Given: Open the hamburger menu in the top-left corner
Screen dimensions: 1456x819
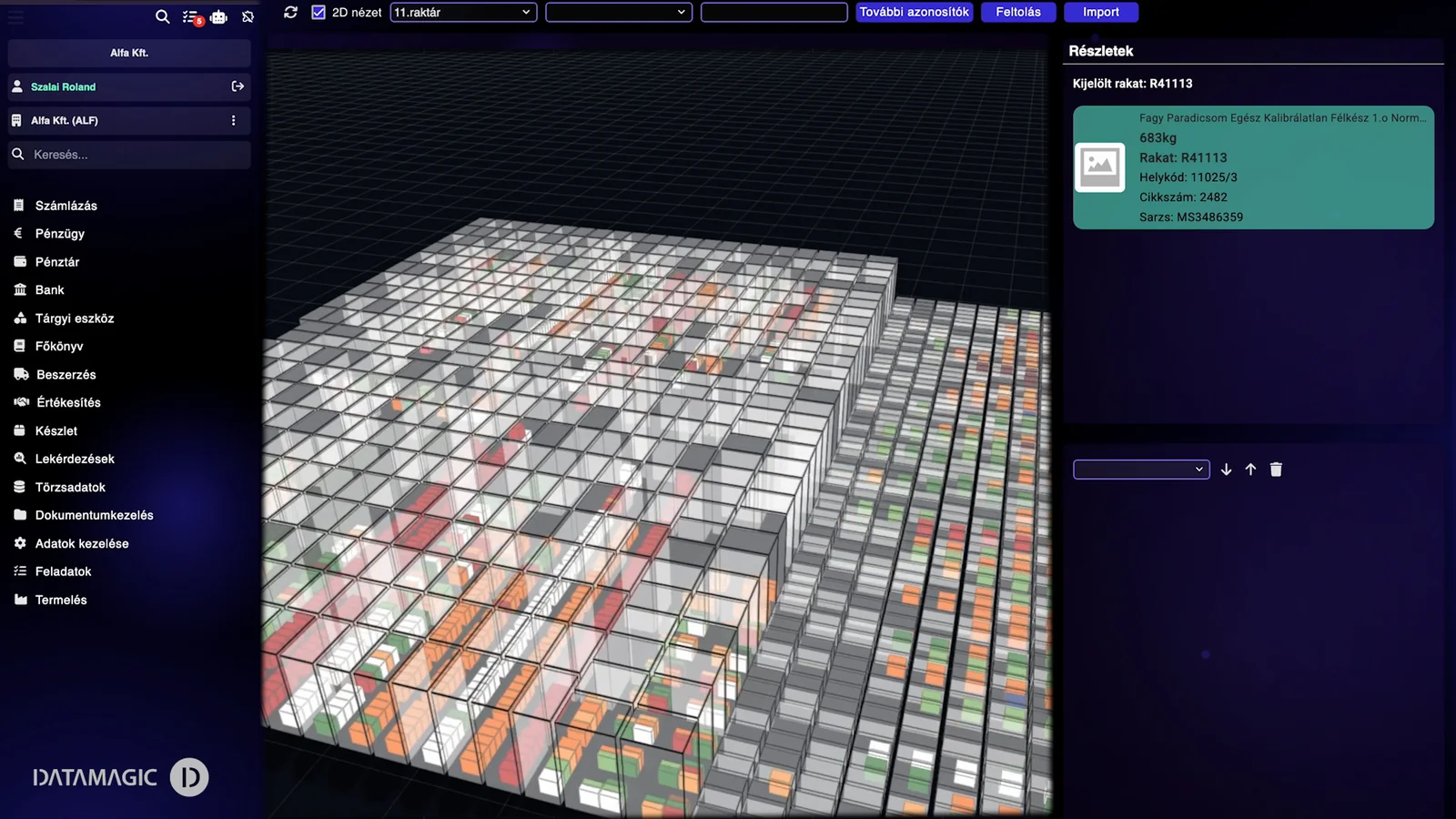Looking at the screenshot, I should pos(16,16).
